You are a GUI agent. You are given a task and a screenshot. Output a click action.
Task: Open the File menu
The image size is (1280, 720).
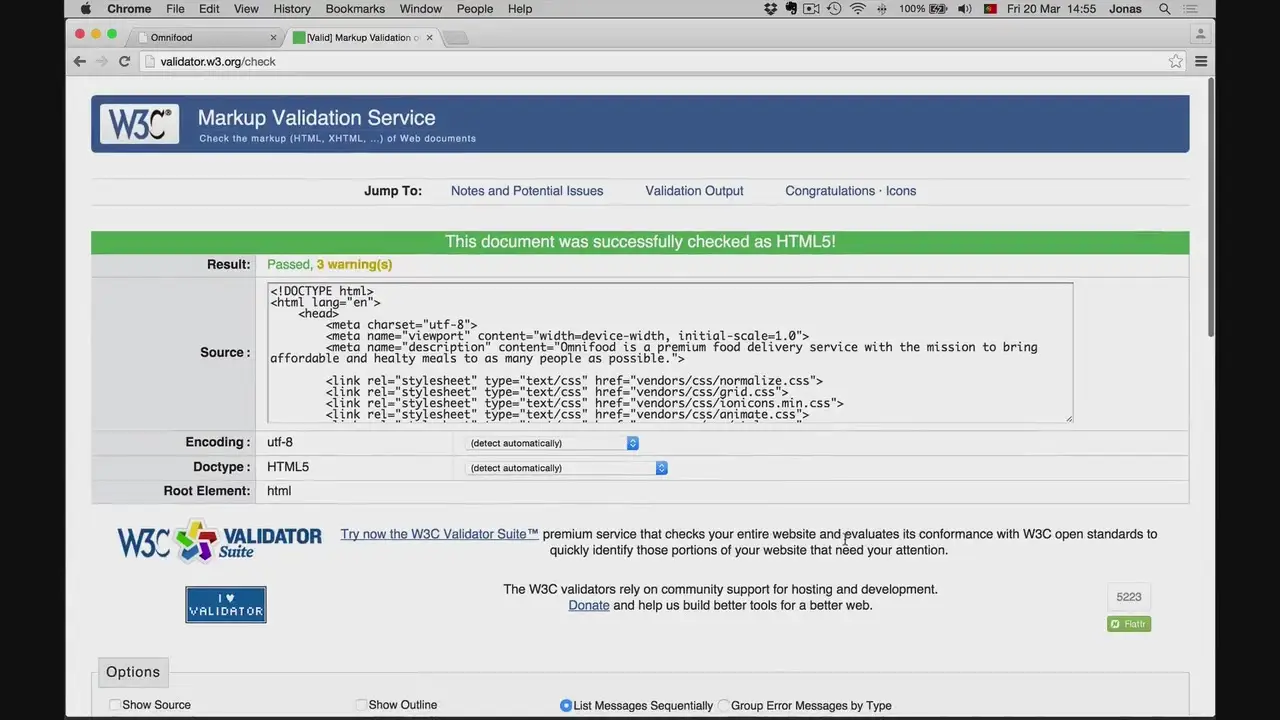point(175,9)
